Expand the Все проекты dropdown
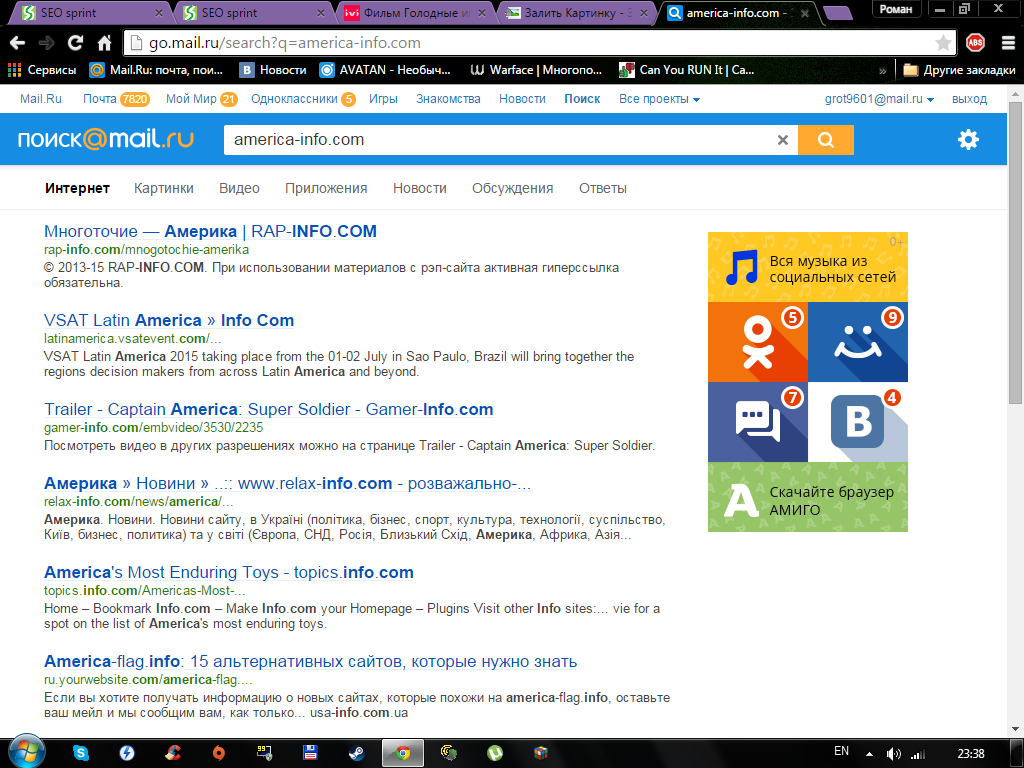 pos(659,99)
